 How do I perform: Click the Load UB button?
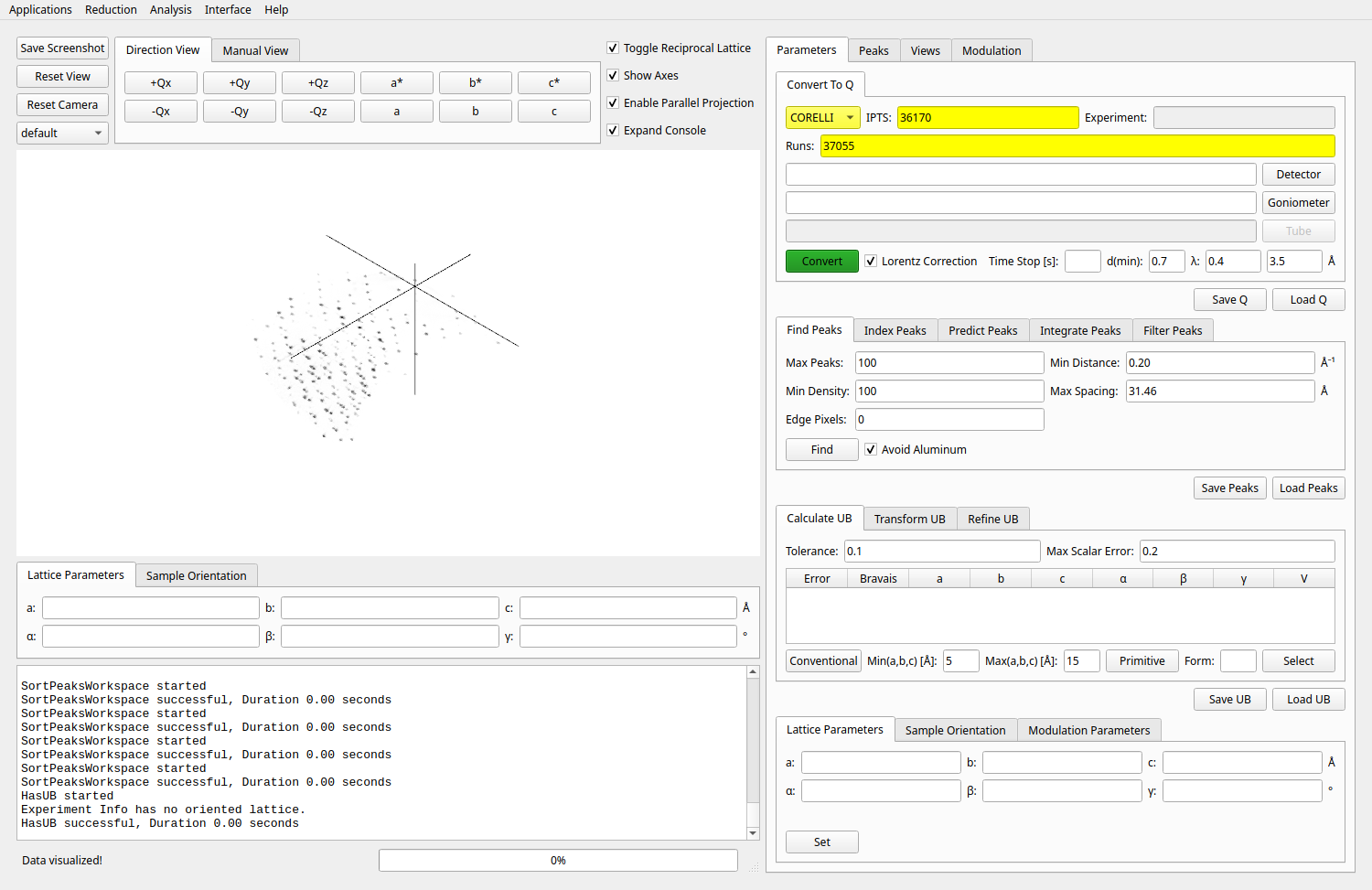(x=1309, y=700)
